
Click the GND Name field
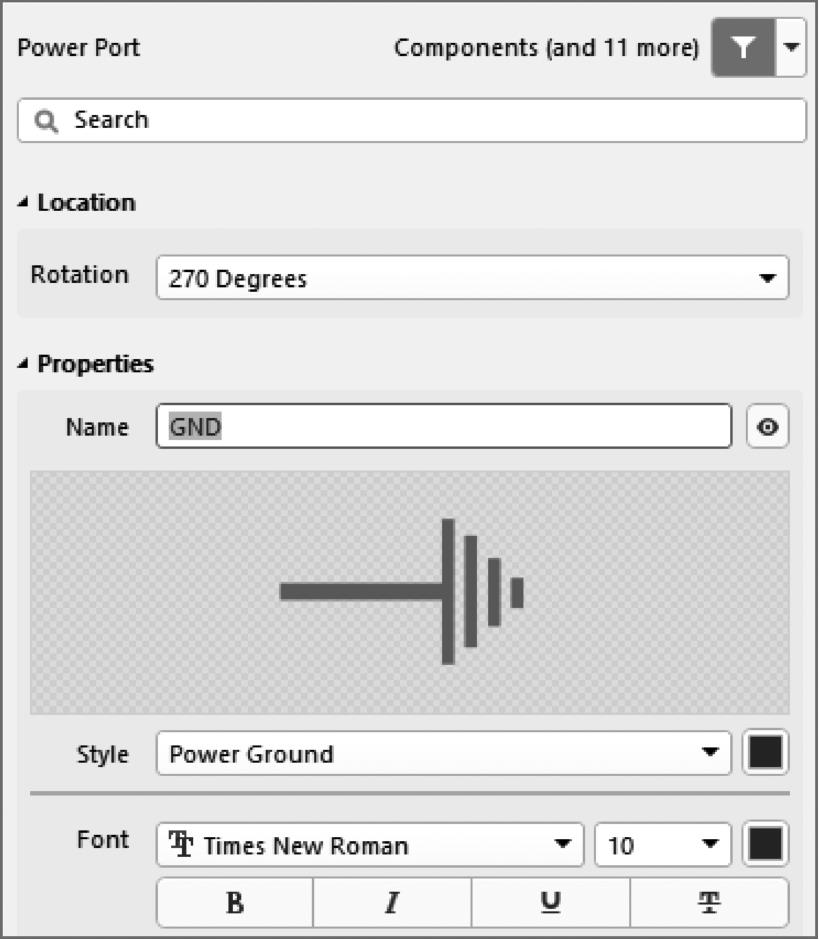pos(443,427)
